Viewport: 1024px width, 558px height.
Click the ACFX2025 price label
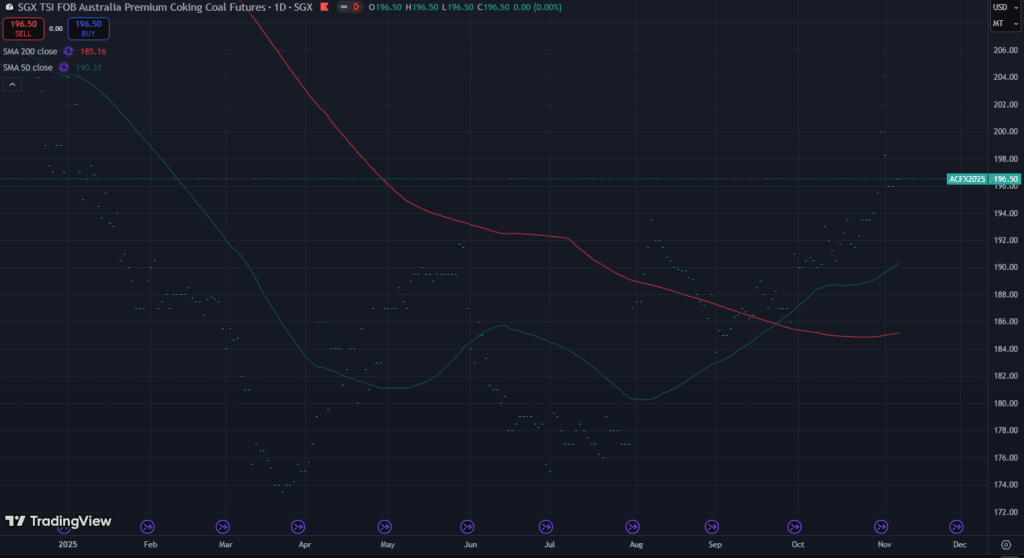(967, 179)
